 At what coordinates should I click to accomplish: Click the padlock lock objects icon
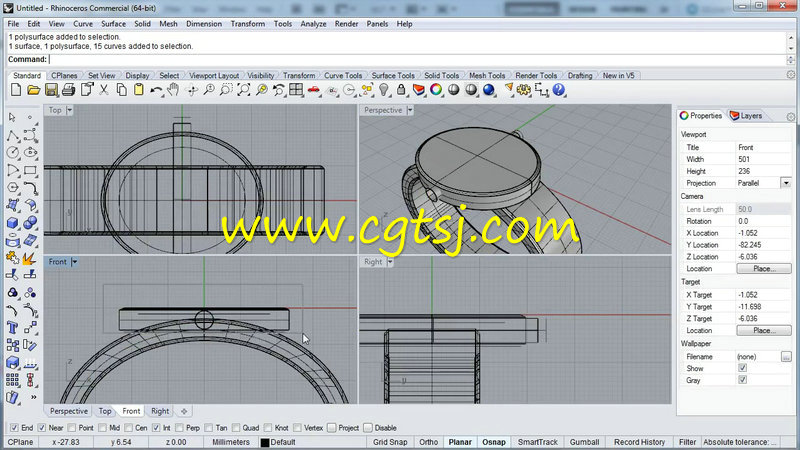pos(402,90)
